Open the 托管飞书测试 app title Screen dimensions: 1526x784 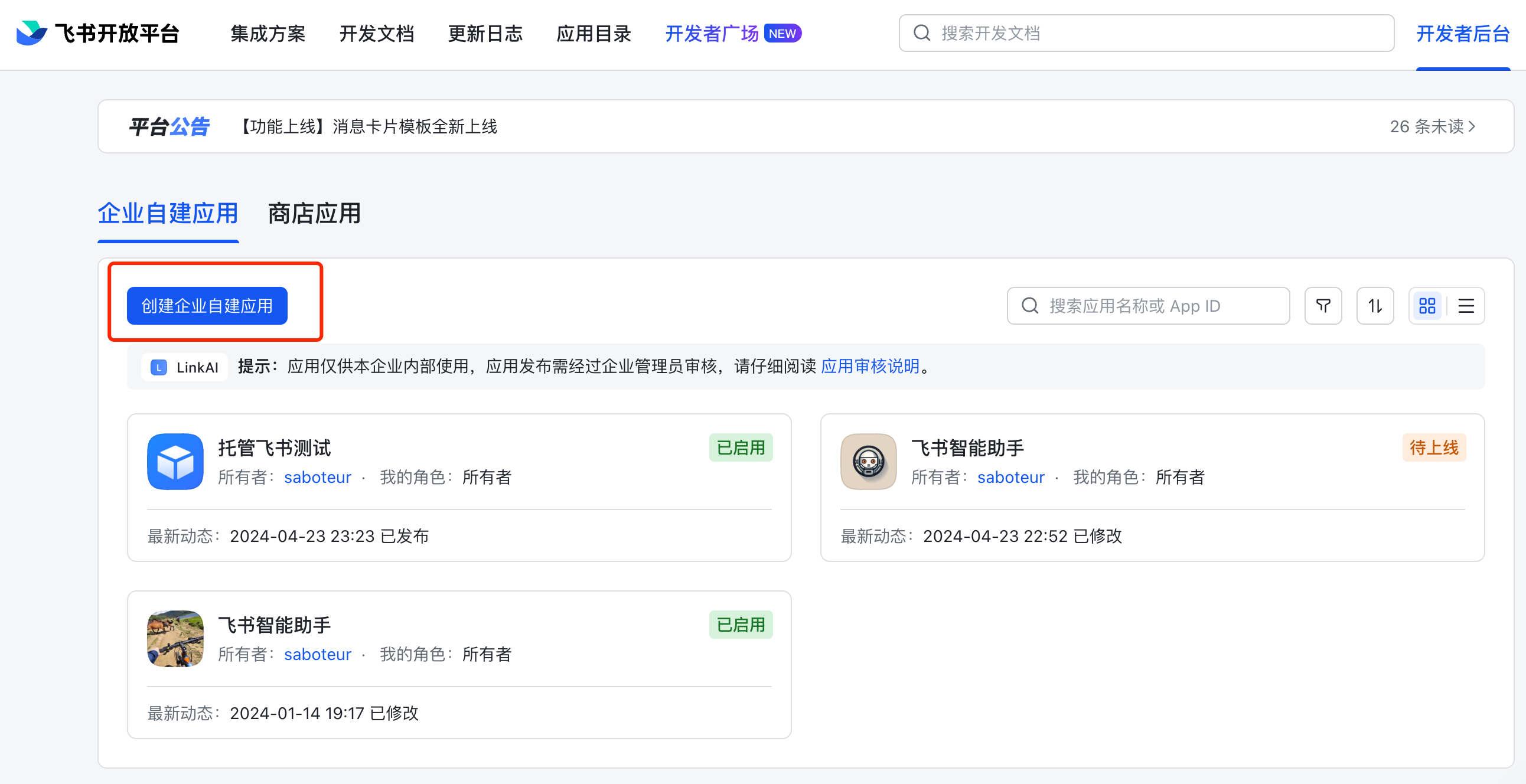coord(274,447)
